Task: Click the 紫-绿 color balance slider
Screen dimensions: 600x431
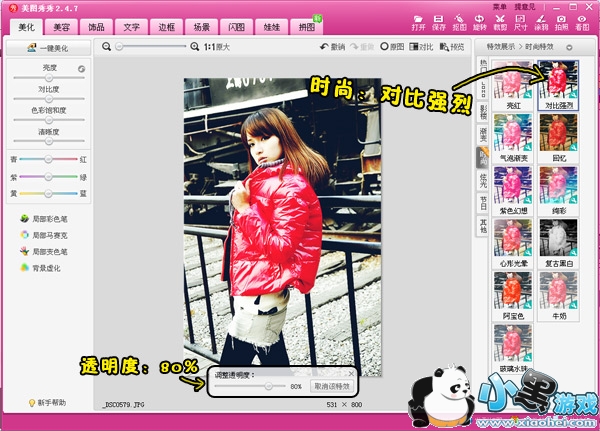Action: coord(48,176)
